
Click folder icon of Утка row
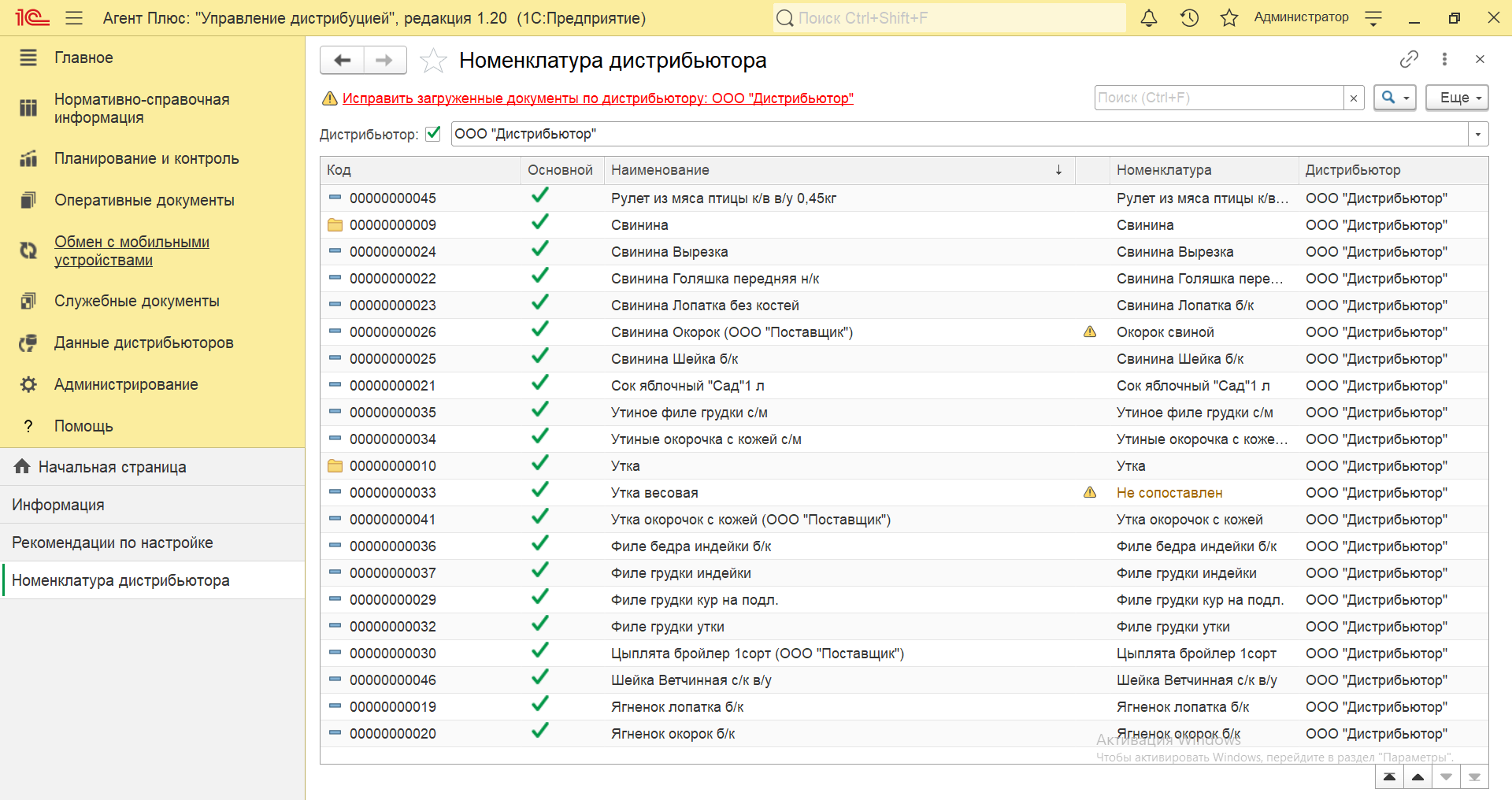335,466
